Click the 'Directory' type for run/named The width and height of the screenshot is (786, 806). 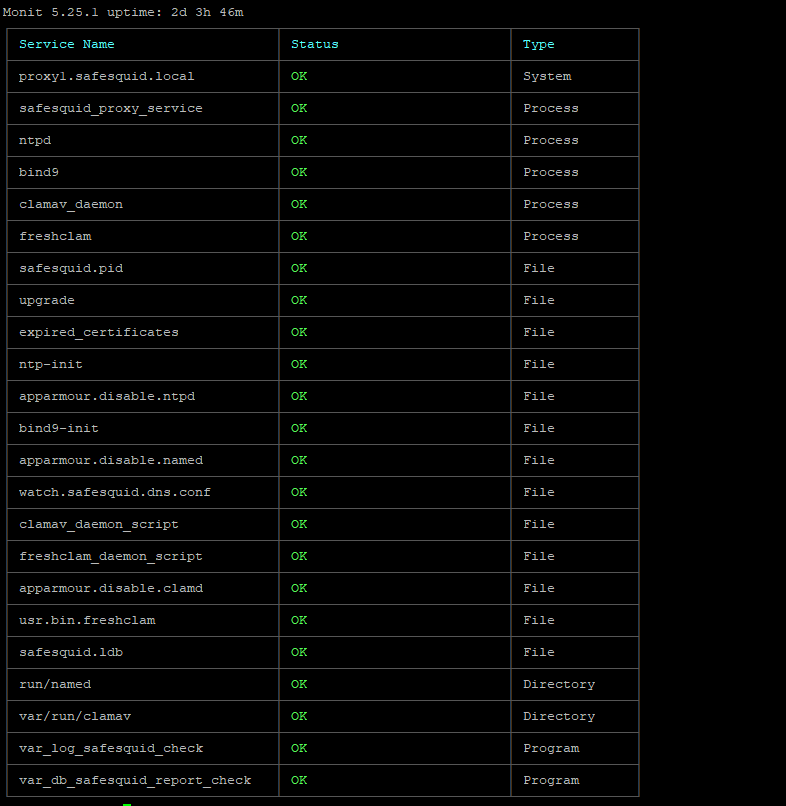pos(559,685)
